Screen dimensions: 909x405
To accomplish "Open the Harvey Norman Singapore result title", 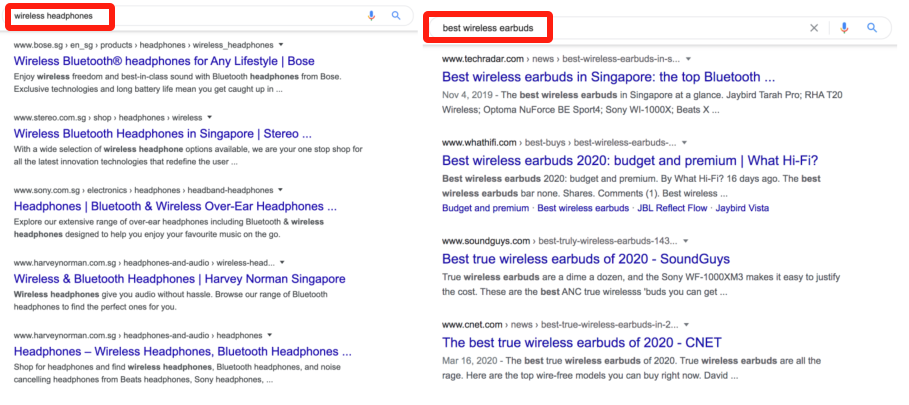I will pos(179,279).
